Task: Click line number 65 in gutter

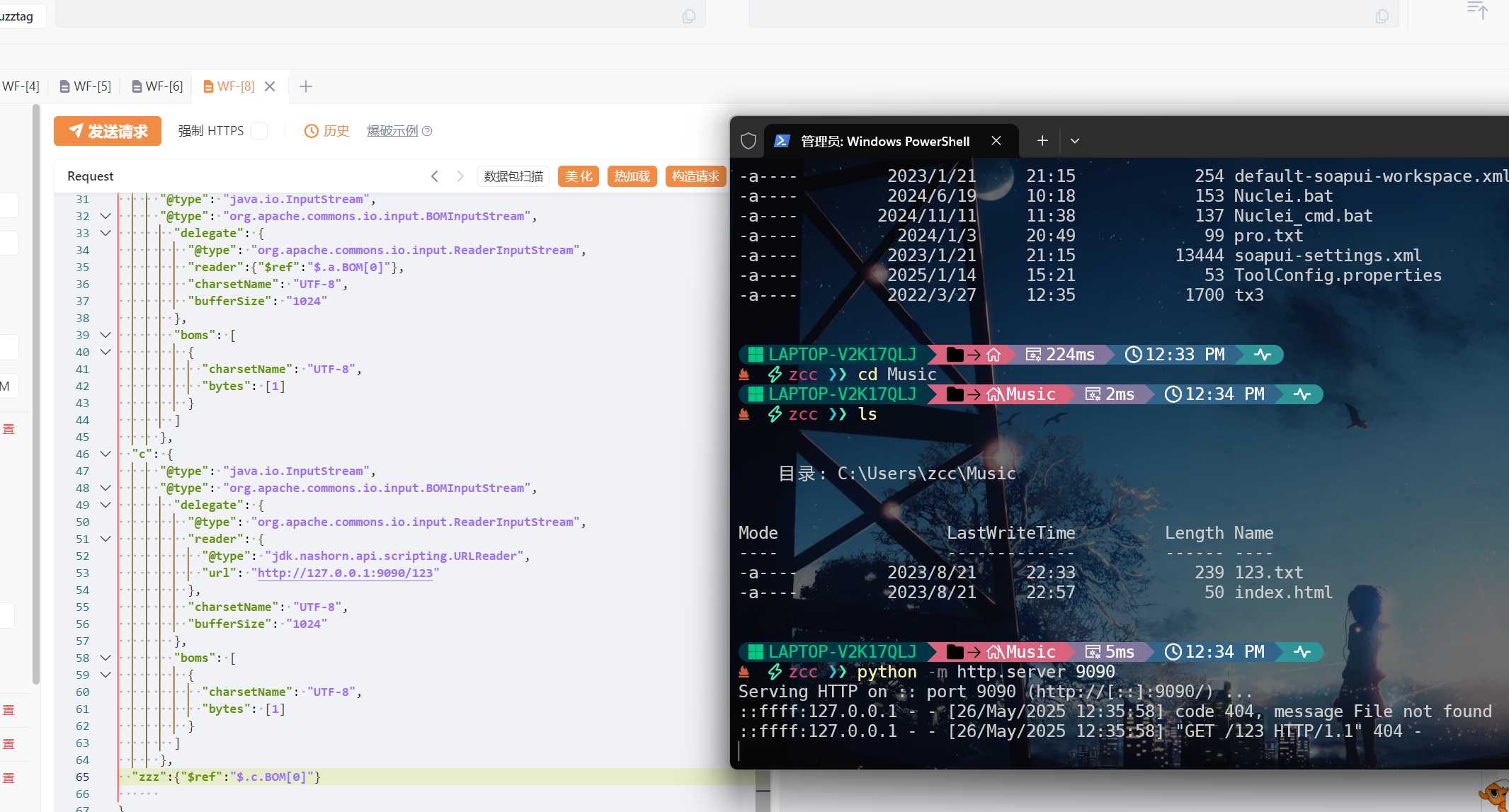Action: tap(83, 777)
